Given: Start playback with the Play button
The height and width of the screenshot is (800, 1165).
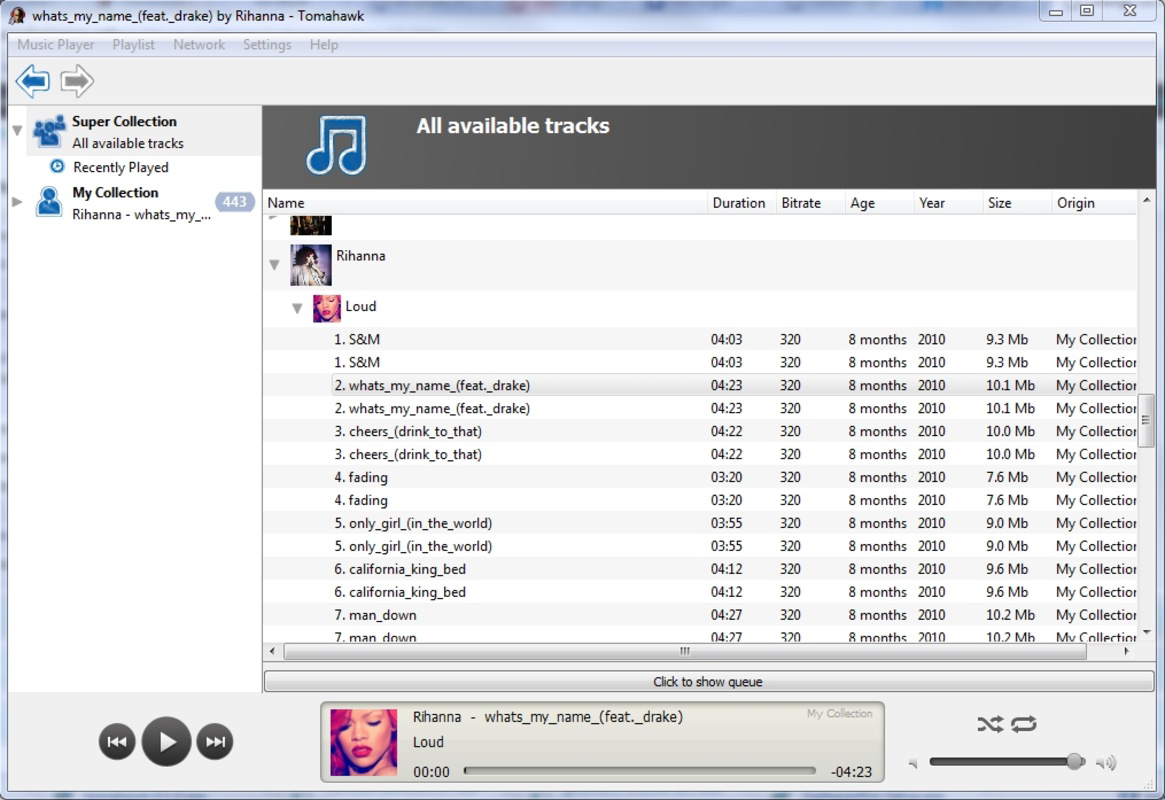Looking at the screenshot, I should pos(166,741).
